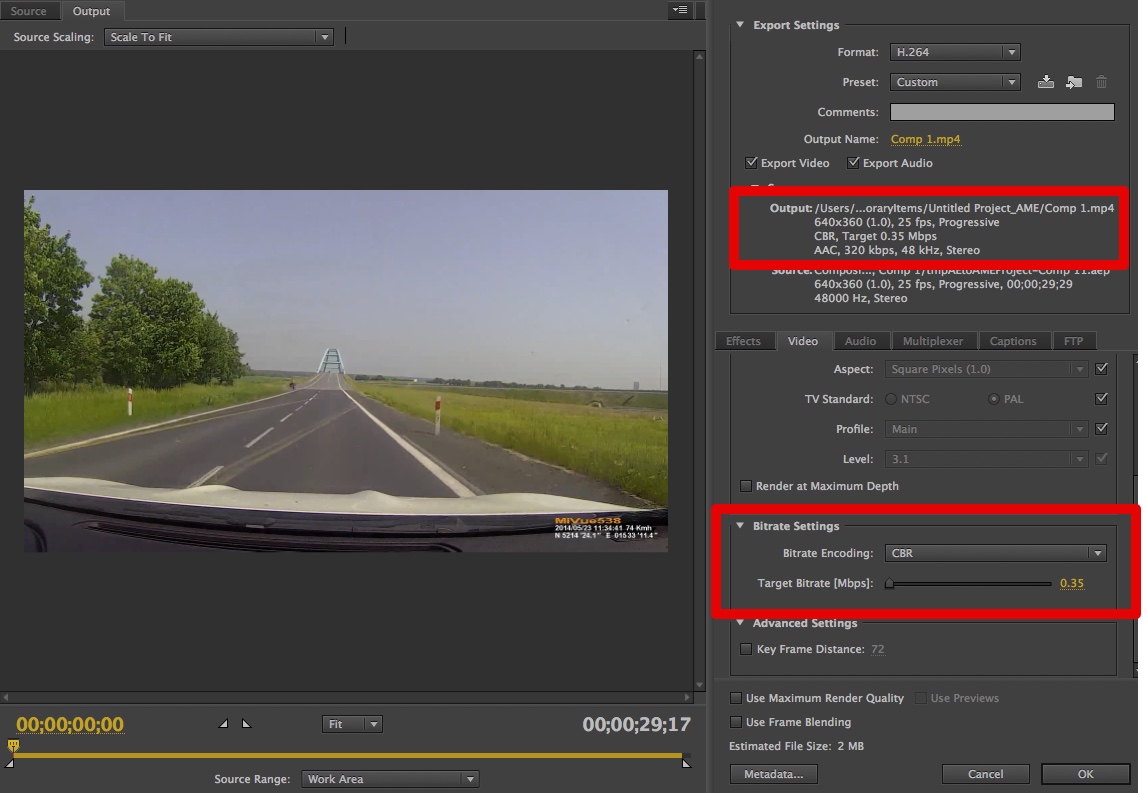Viewport: 1146px width, 793px height.
Task: Click the Set In Point triangle icon
Action: 223,723
